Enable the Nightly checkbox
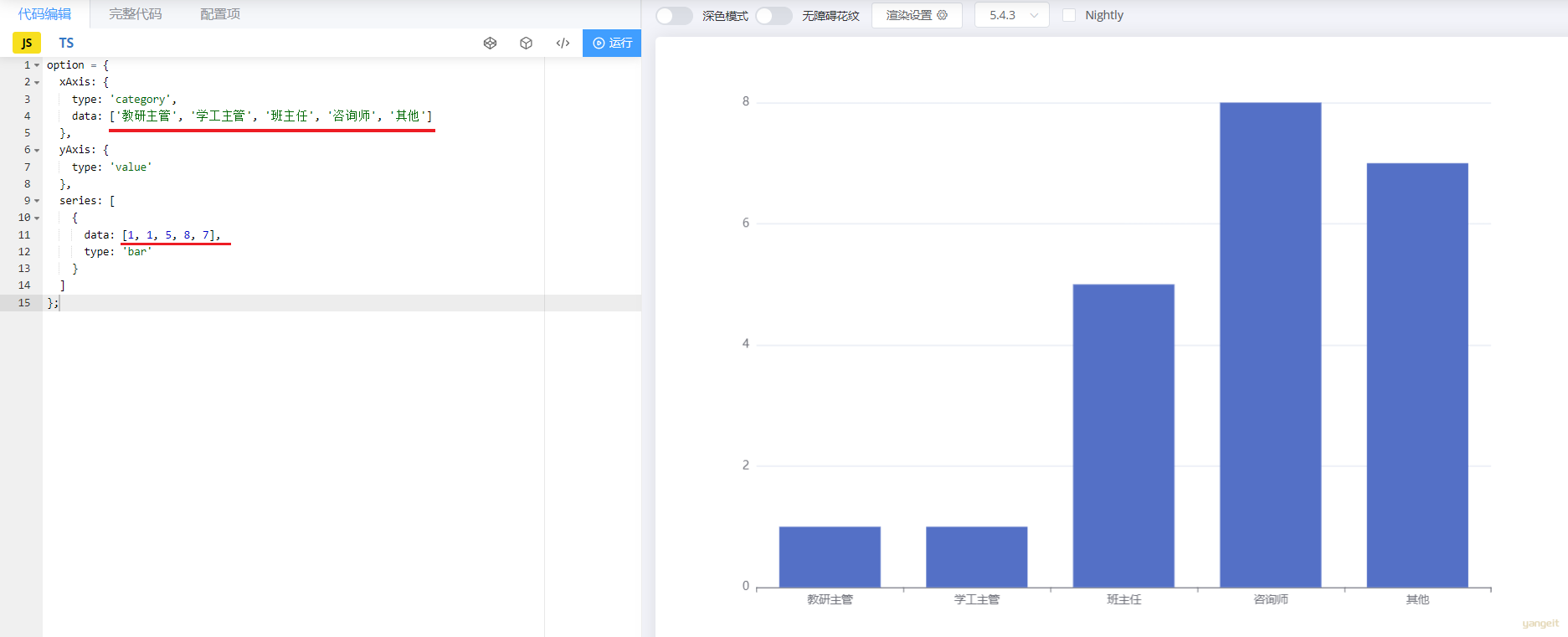Image resolution: width=1568 pixels, height=637 pixels. point(1069,15)
